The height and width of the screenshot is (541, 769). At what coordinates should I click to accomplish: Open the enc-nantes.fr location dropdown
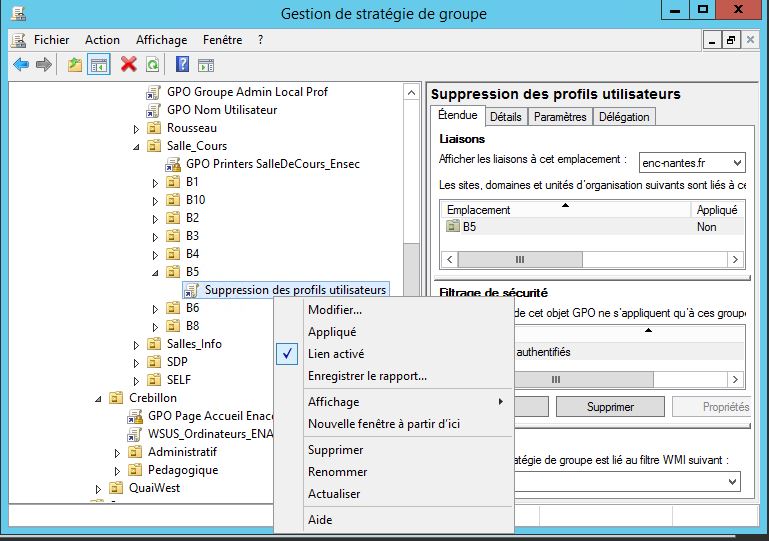pos(692,162)
